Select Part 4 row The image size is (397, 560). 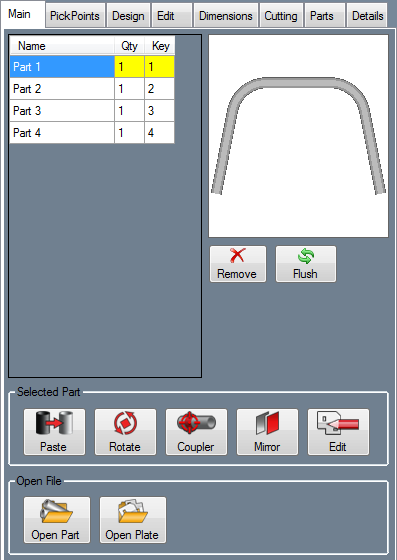[92, 133]
